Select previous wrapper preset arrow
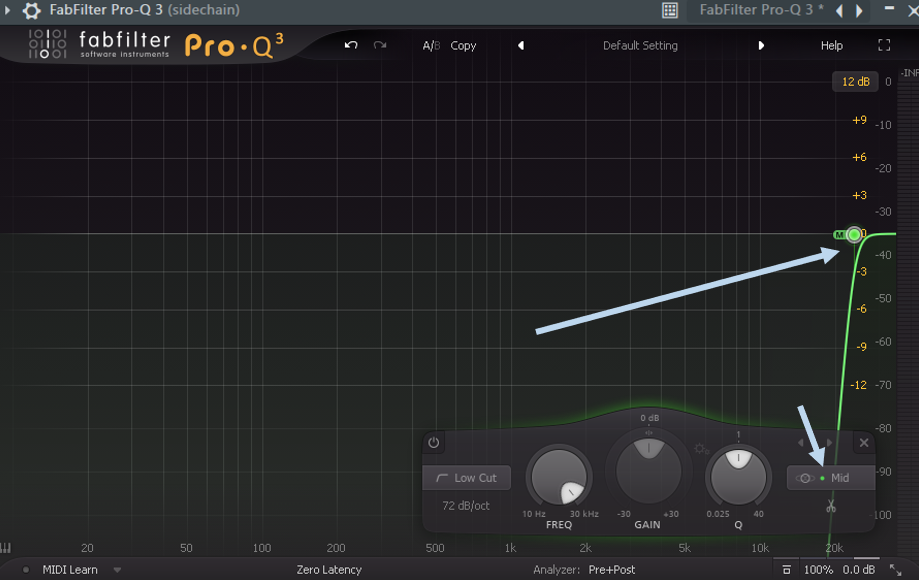This screenshot has width=919, height=580. coord(840,10)
